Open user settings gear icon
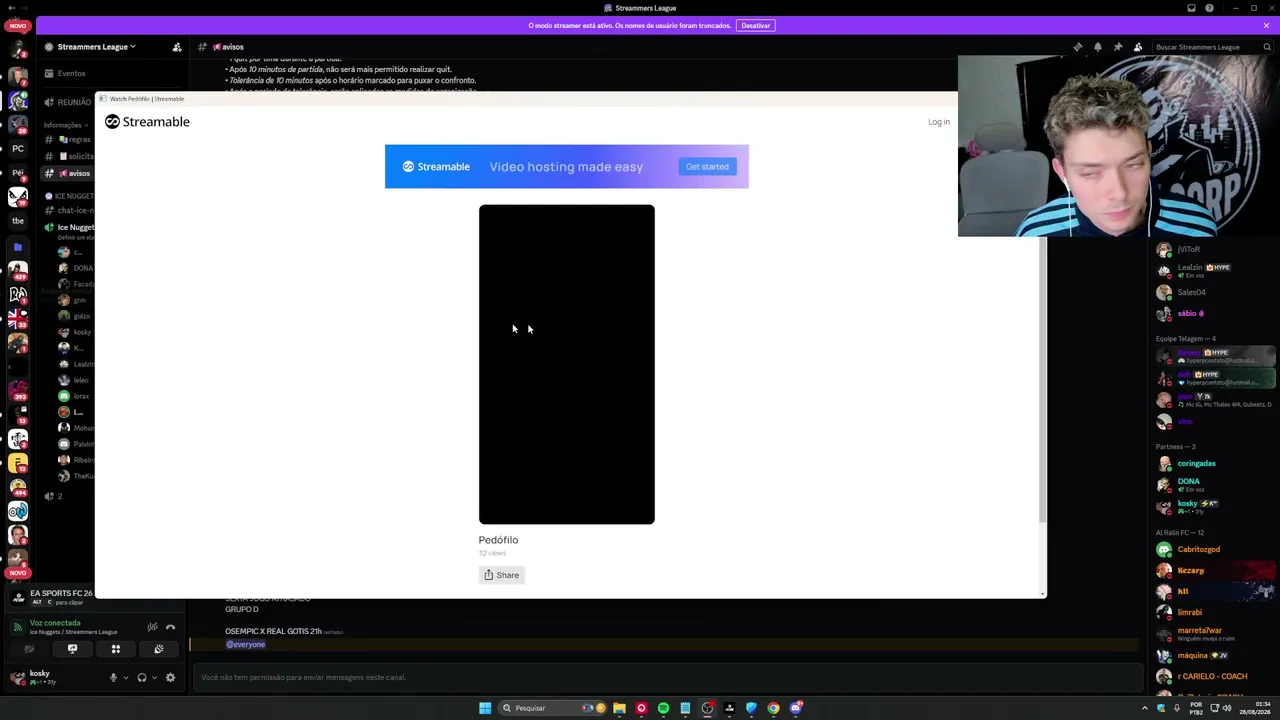 coord(170,678)
